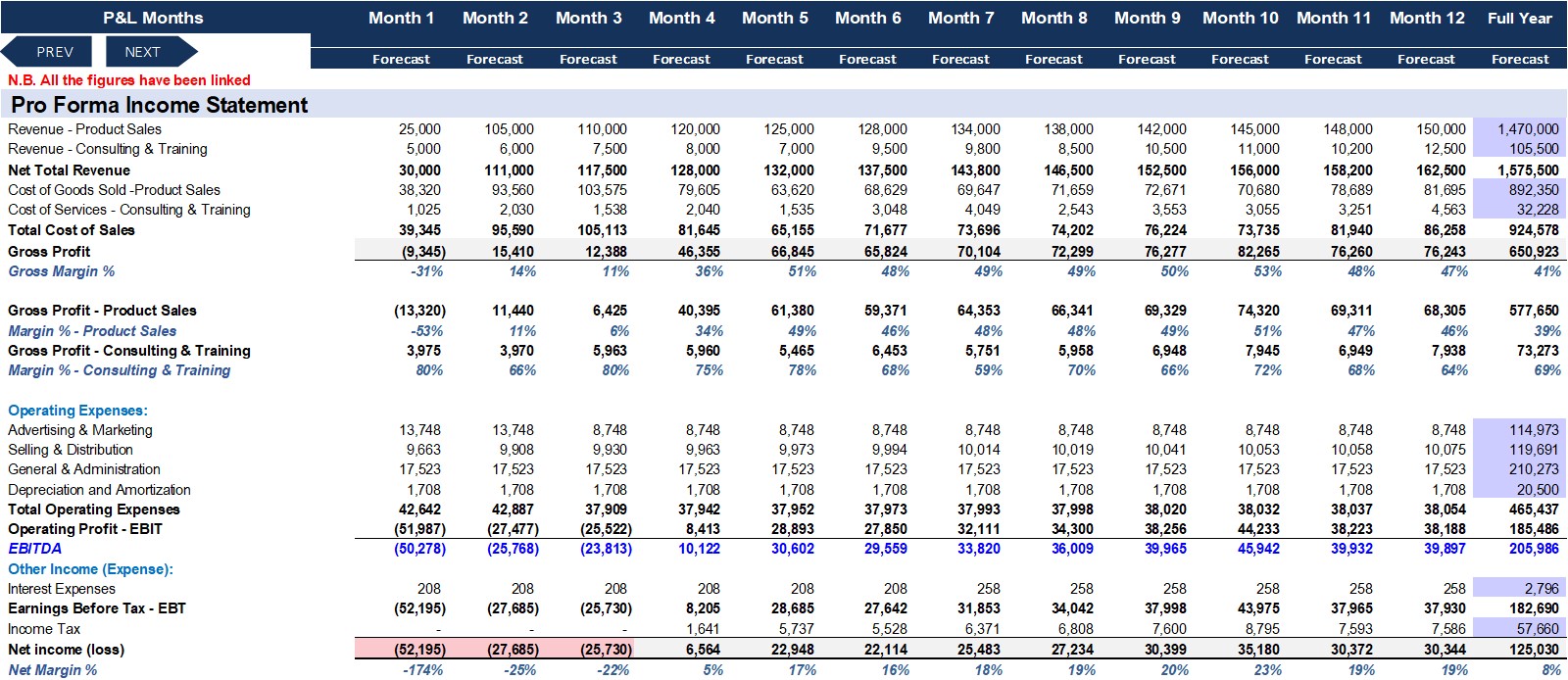
Task: Click the red N.B. figures linked note
Action: (129, 80)
